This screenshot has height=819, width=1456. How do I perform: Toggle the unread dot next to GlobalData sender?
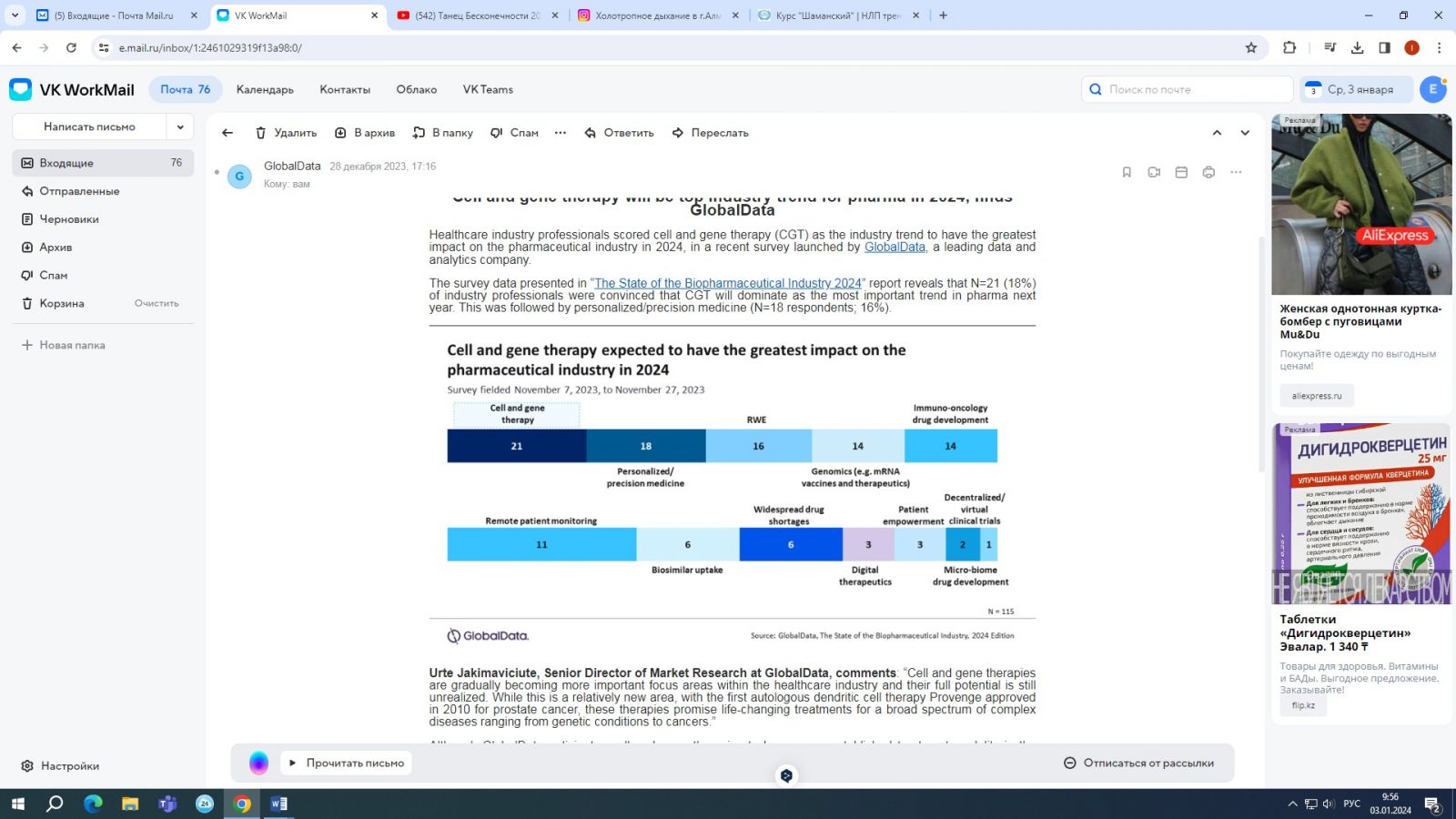pos(217,172)
